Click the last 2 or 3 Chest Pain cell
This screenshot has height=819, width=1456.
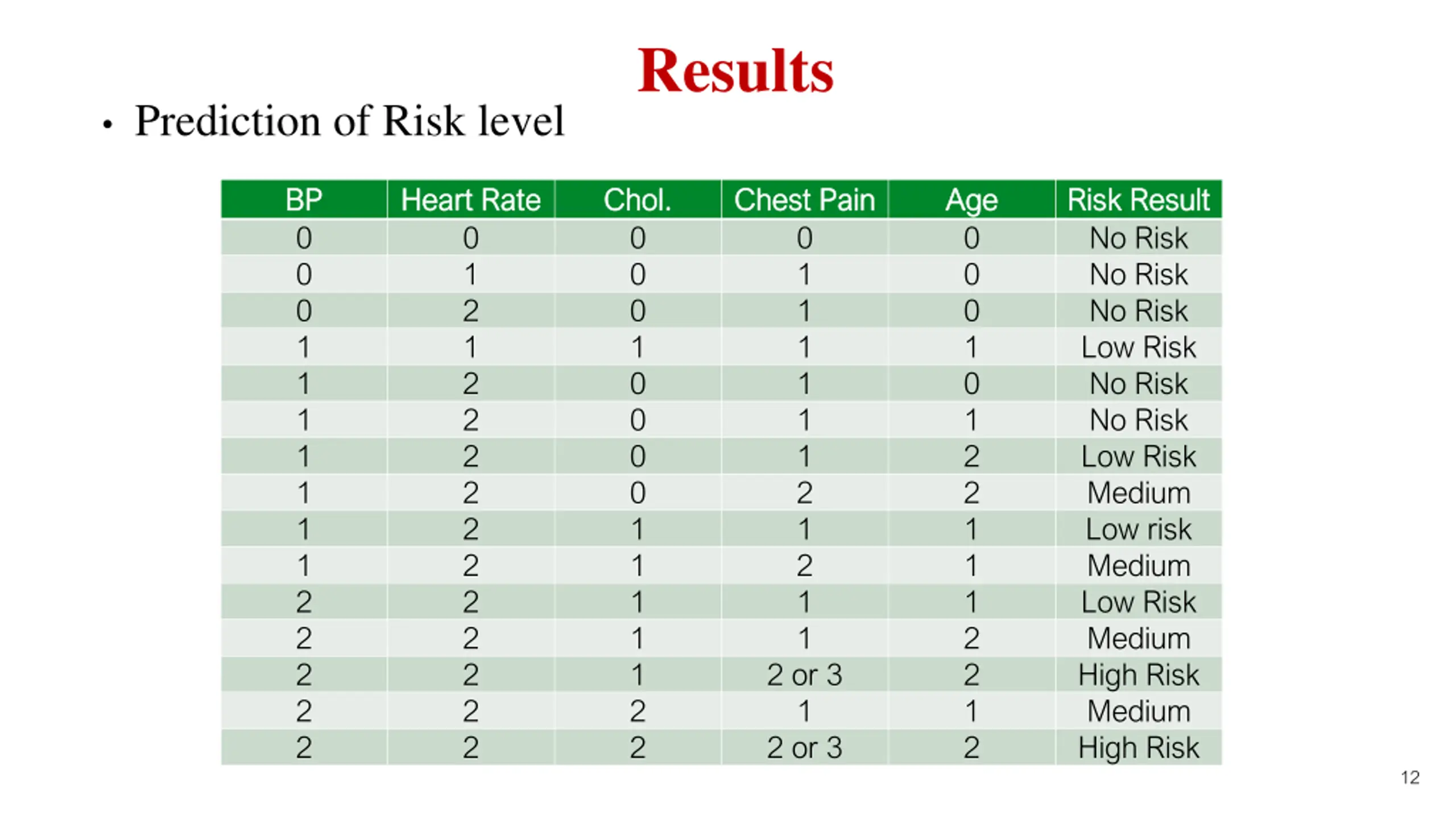pyautogui.click(x=804, y=747)
